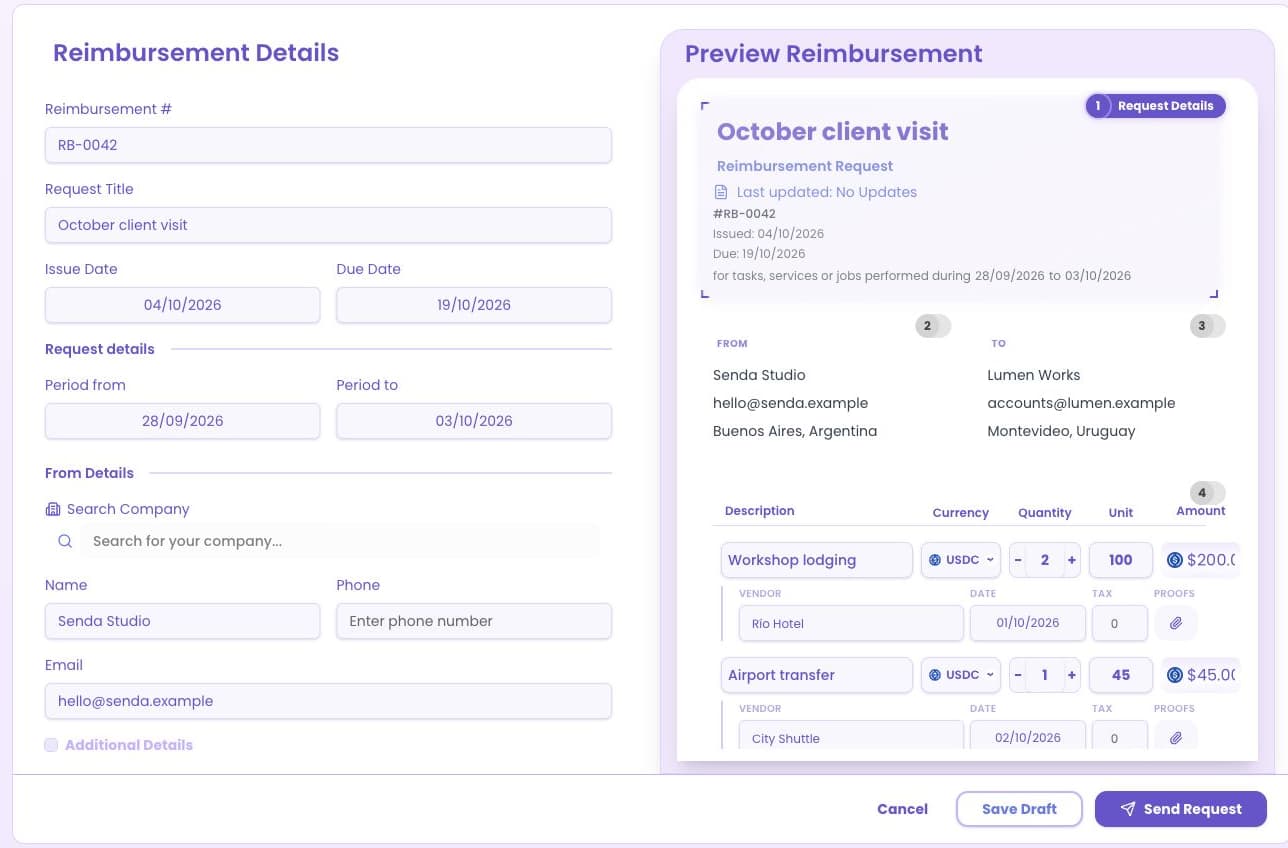The width and height of the screenshot is (1288, 848).
Task: Edit the Workshop lodging description
Action: coord(817,560)
